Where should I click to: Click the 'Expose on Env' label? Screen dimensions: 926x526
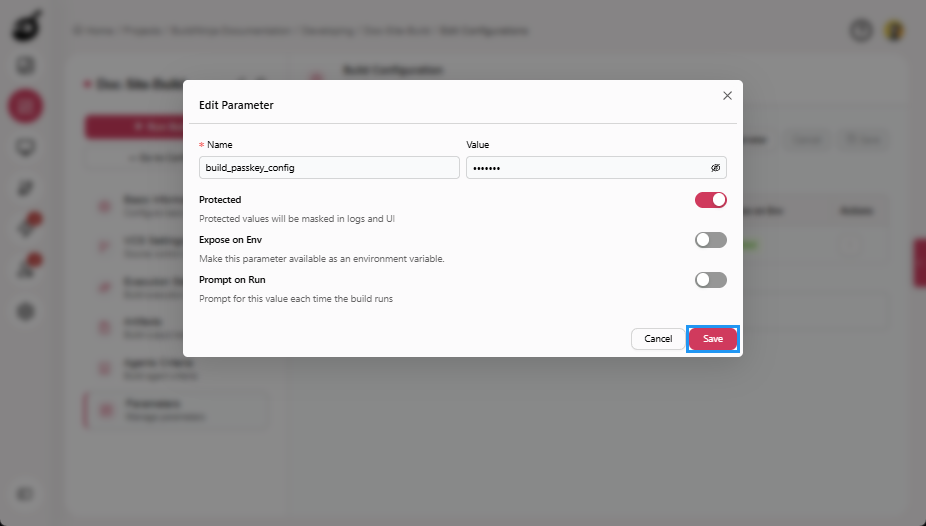click(230, 240)
